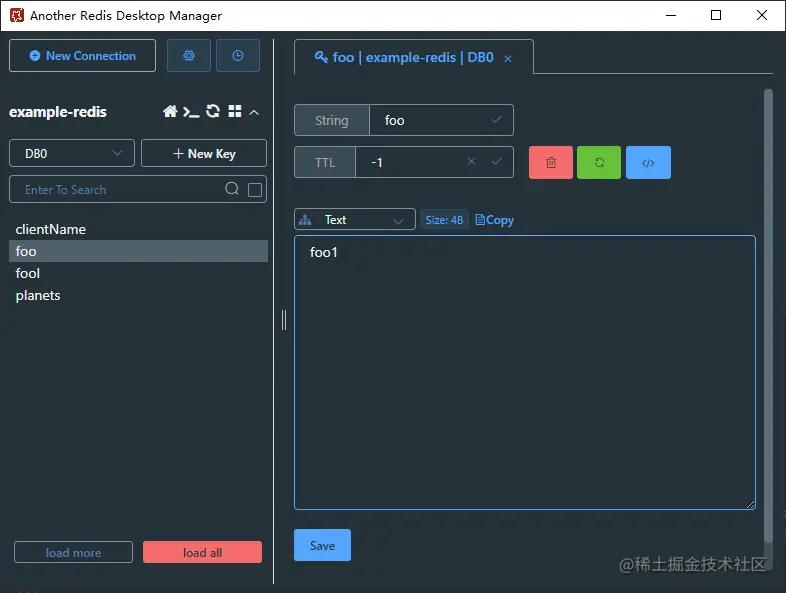Screen dimensions: 786x593
Task: Click the load all button
Action: point(202,552)
